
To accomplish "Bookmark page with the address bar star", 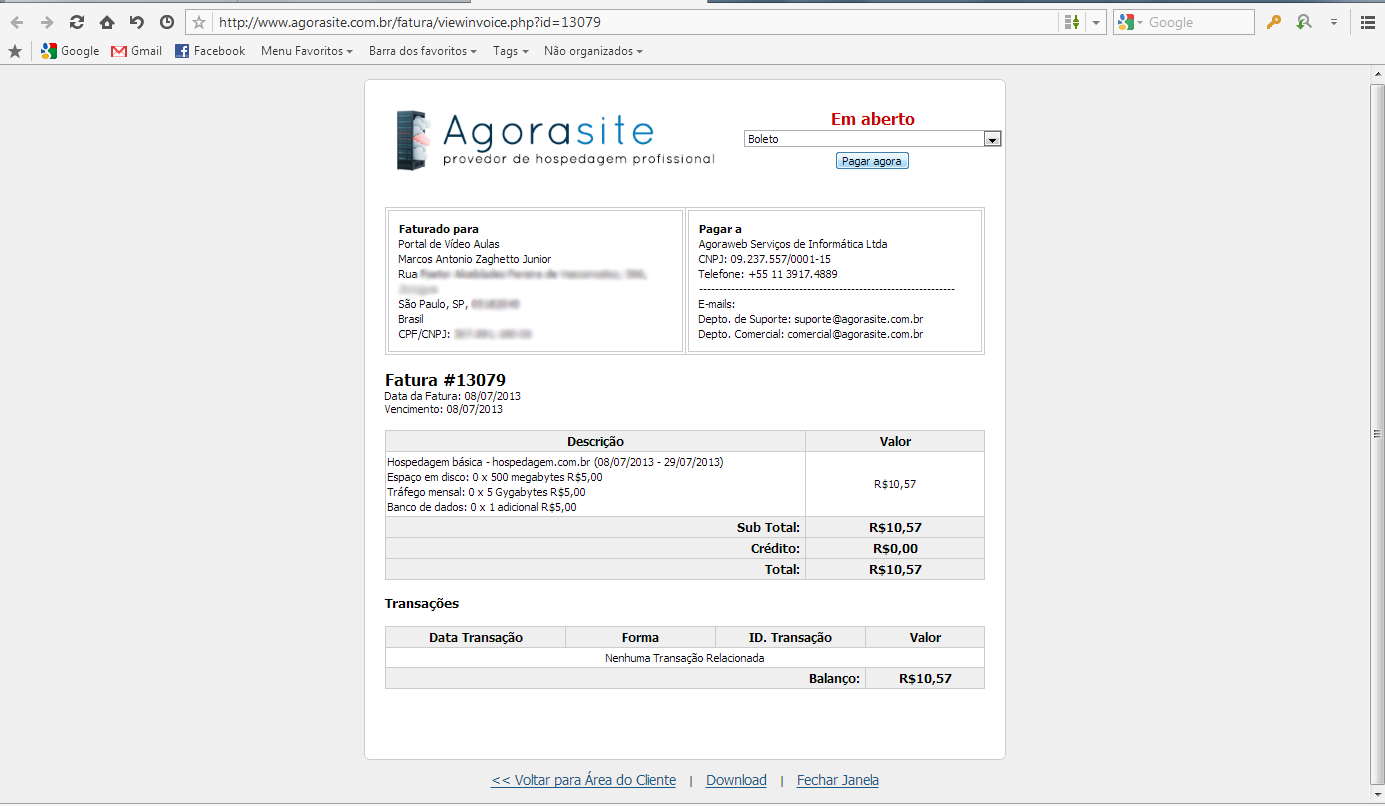I will point(199,22).
